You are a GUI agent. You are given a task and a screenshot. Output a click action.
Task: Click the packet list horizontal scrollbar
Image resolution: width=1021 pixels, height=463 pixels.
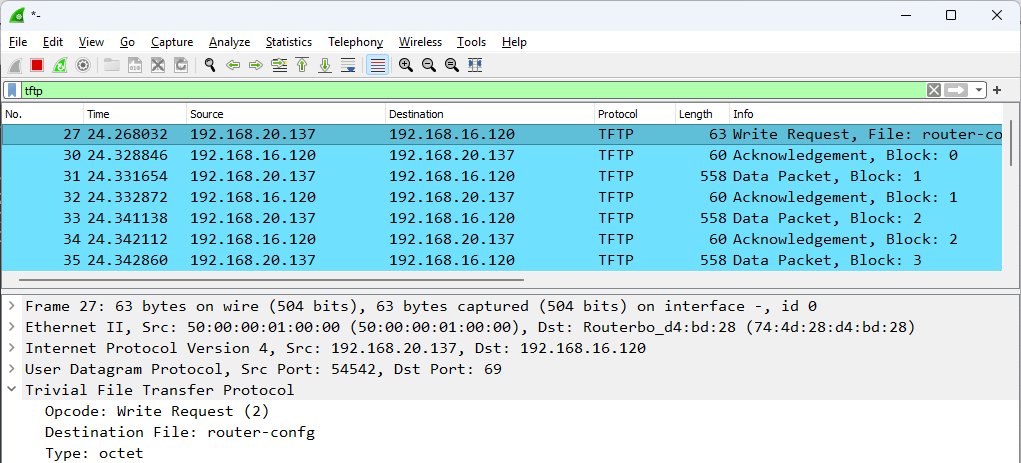point(272,280)
